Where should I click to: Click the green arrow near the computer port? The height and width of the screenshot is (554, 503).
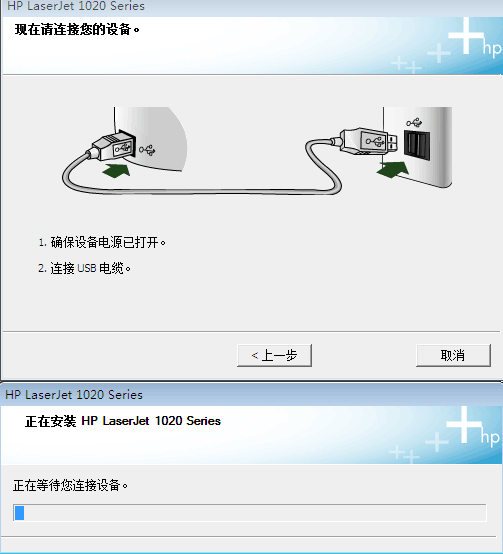[393, 170]
